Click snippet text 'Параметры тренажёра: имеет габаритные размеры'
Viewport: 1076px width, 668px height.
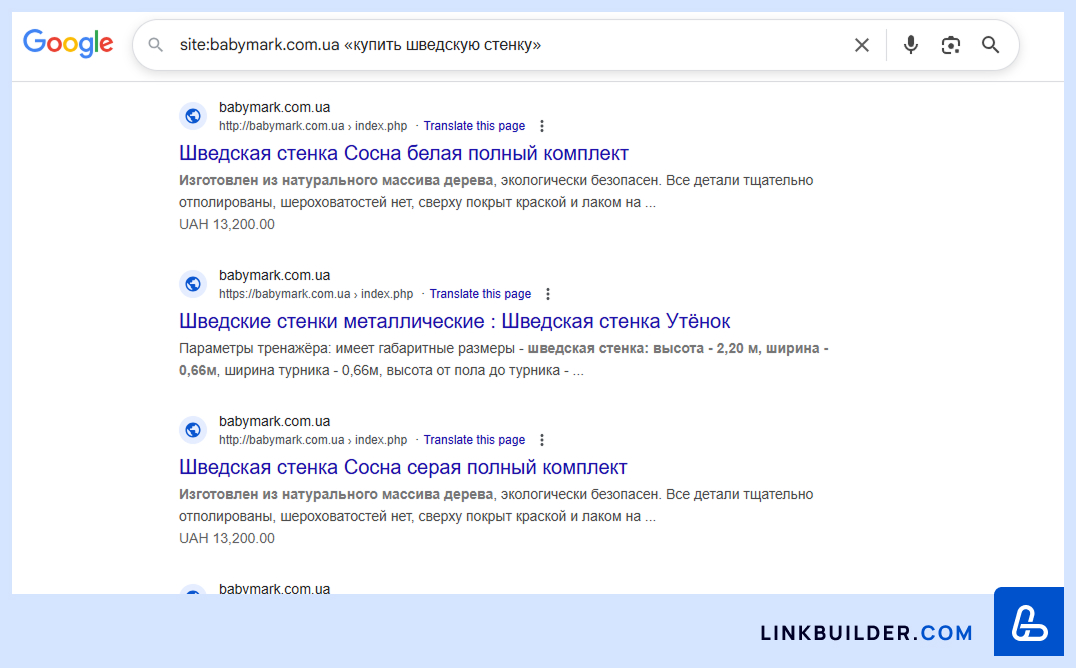click(x=347, y=349)
